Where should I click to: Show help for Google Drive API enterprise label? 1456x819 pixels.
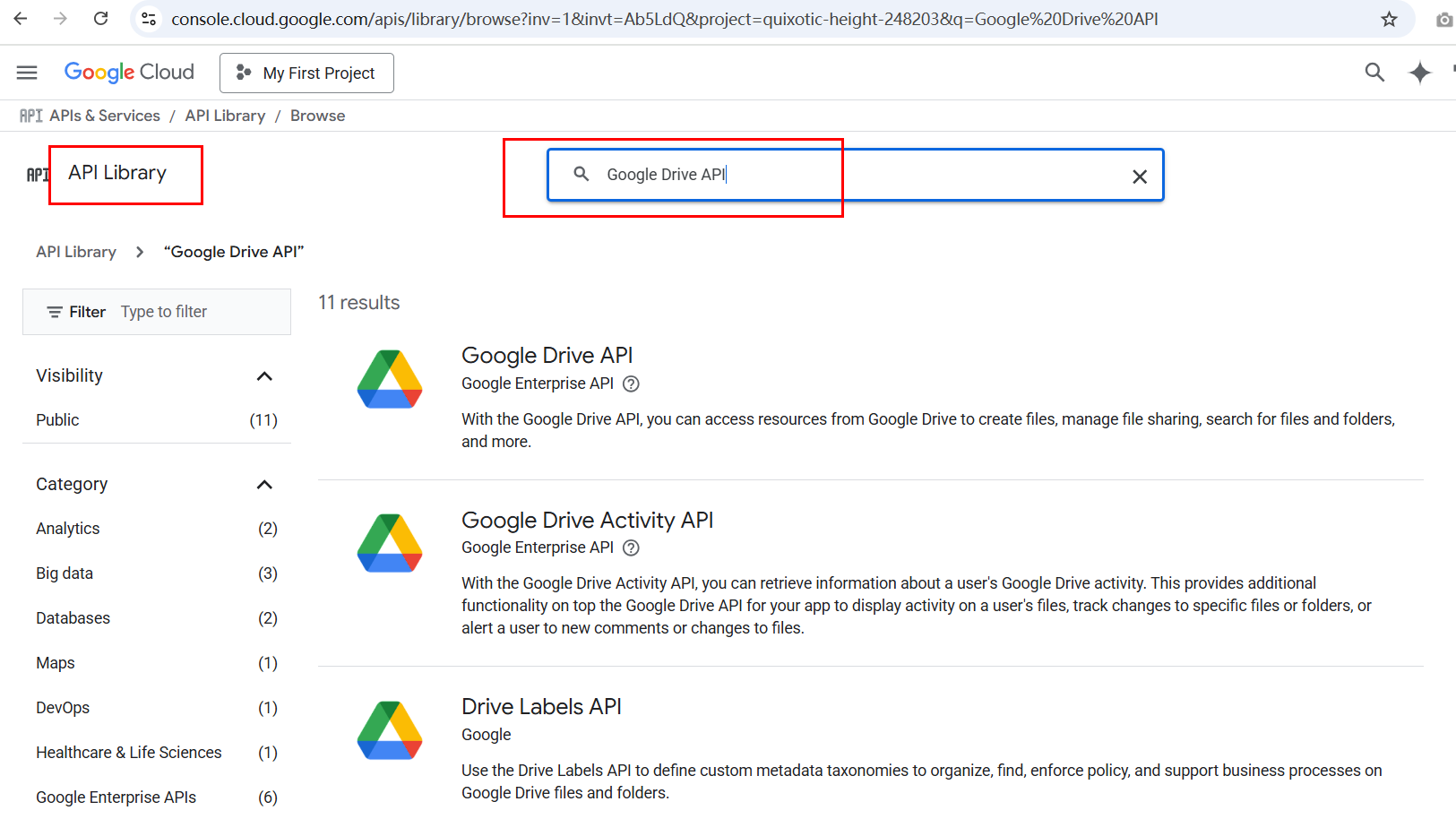(x=631, y=384)
